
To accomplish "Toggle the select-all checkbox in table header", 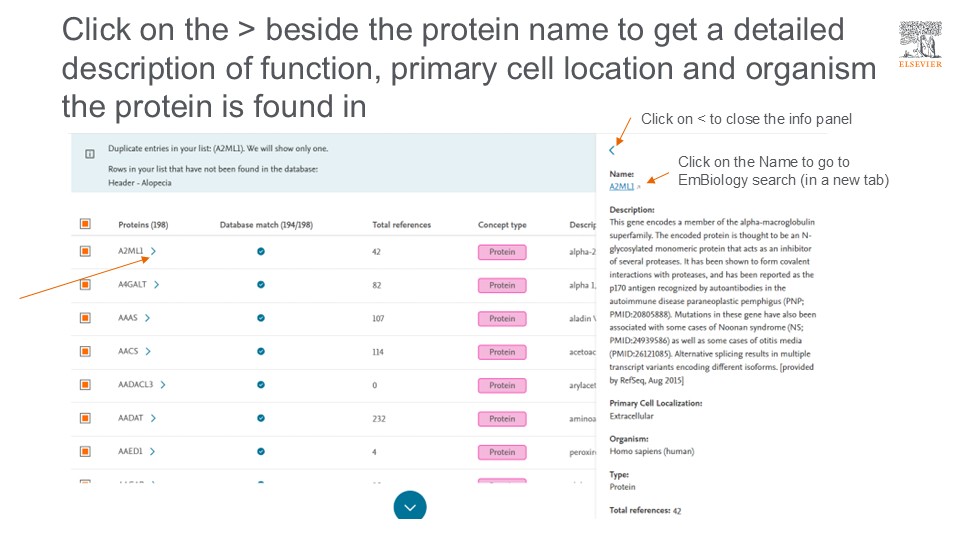I will [85, 225].
